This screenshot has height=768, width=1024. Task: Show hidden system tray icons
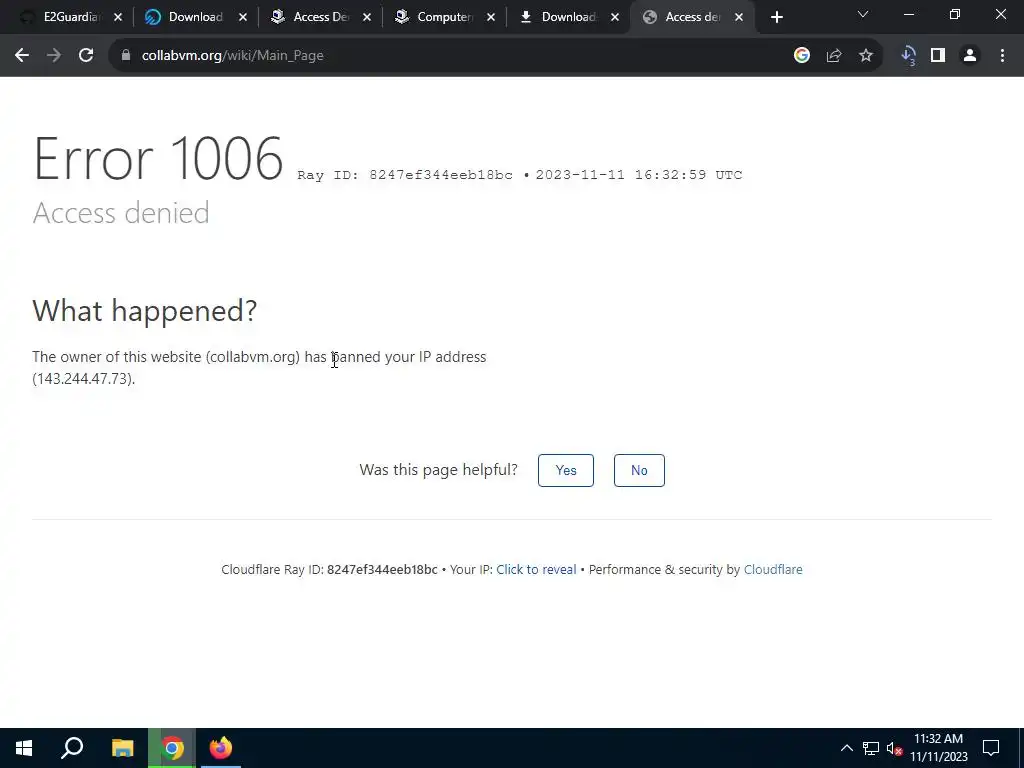[x=846, y=748]
